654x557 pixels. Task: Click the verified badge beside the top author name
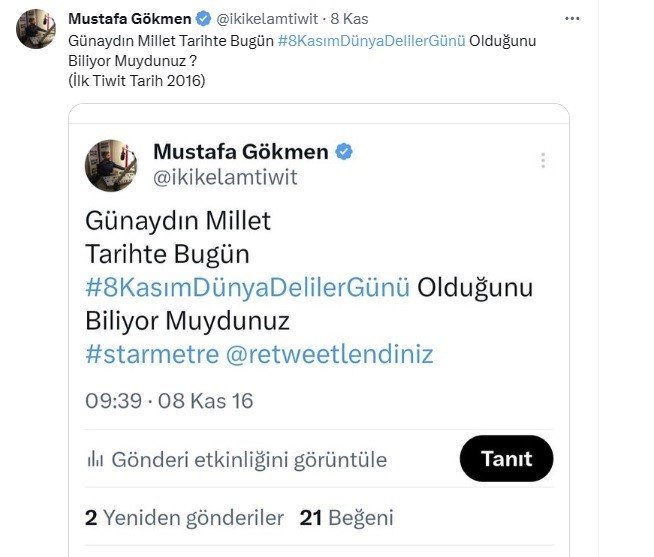pyautogui.click(x=203, y=19)
